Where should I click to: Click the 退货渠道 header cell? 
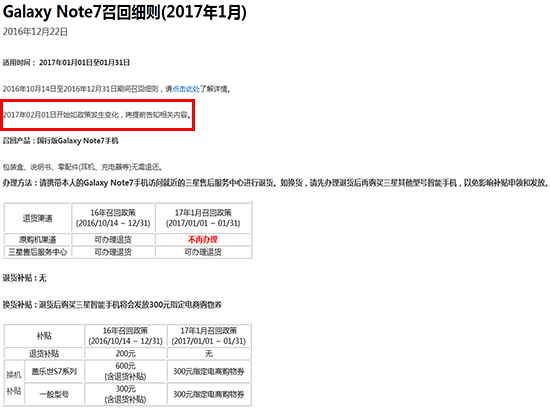[38, 218]
